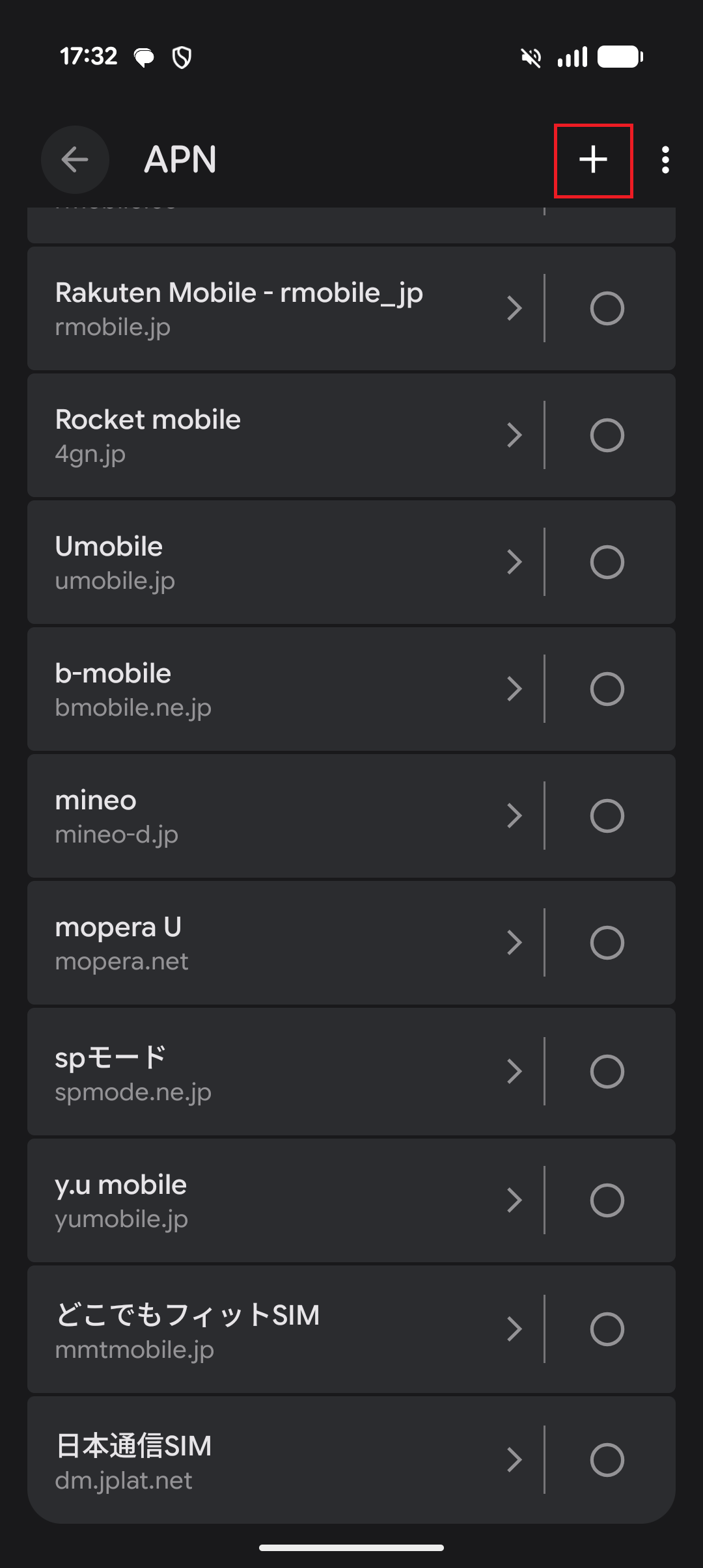Viewport: 703px width, 1568px height.
Task: Tap the battery indicator icon
Action: pos(620,57)
